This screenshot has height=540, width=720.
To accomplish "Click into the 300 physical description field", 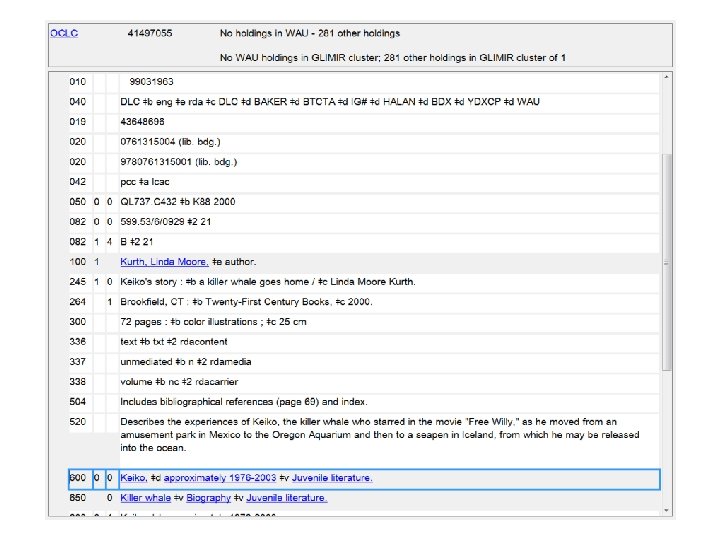I will [x=213, y=321].
